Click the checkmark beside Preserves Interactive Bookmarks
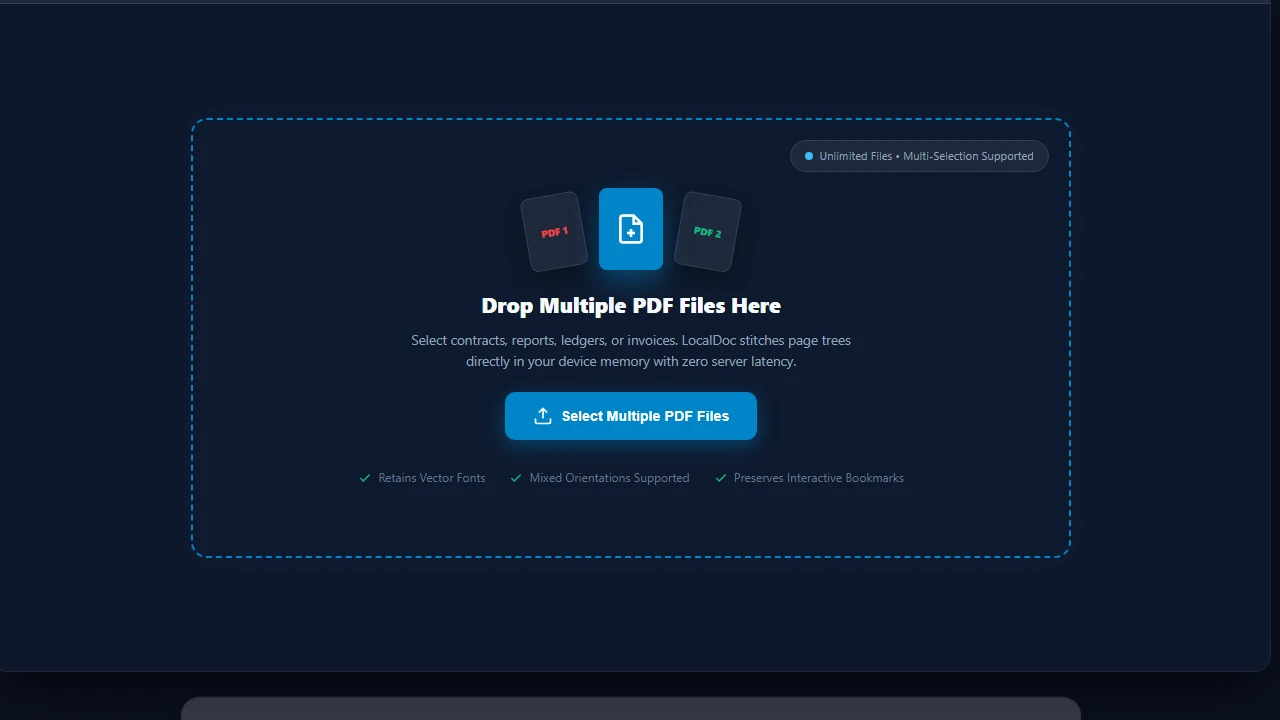 (x=721, y=478)
